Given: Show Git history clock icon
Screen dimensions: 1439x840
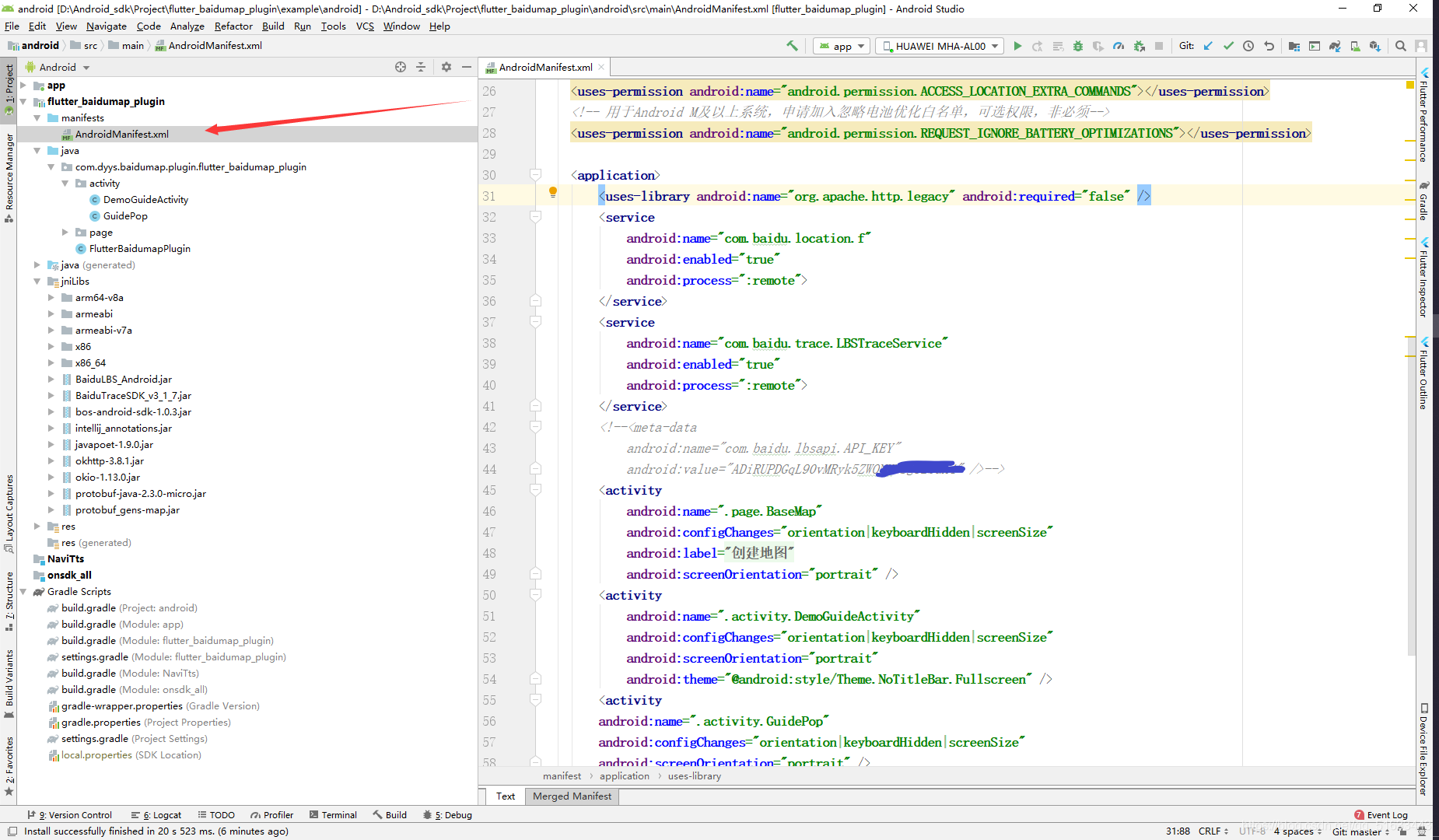Looking at the screenshot, I should pos(1248,46).
